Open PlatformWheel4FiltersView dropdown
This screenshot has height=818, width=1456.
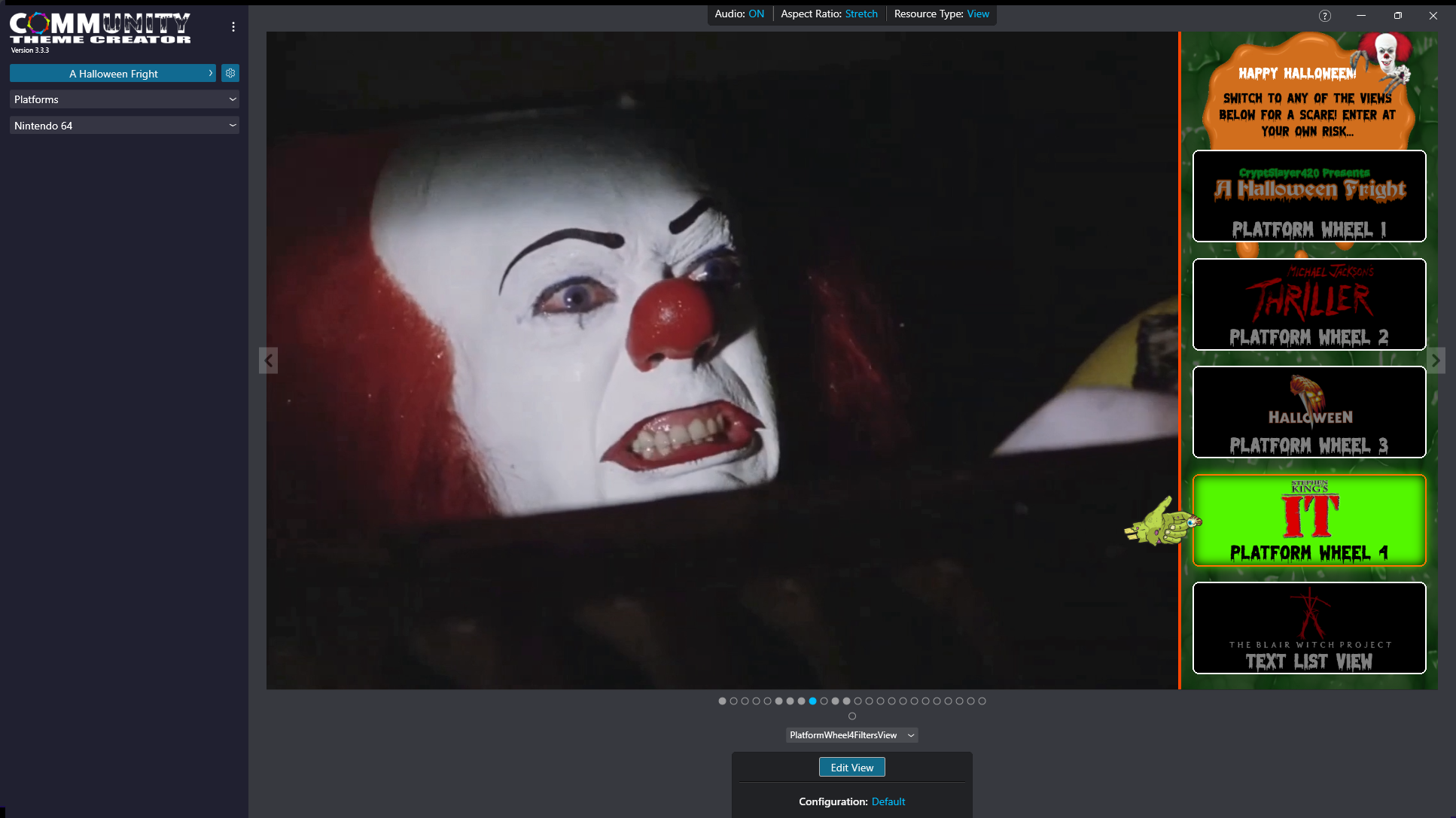(851, 735)
